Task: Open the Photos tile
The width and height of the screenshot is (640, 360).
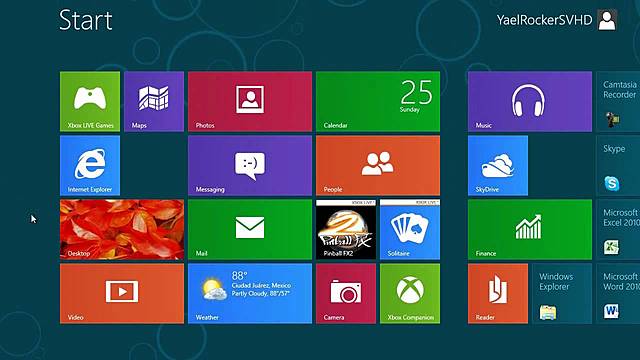Action: (x=250, y=102)
